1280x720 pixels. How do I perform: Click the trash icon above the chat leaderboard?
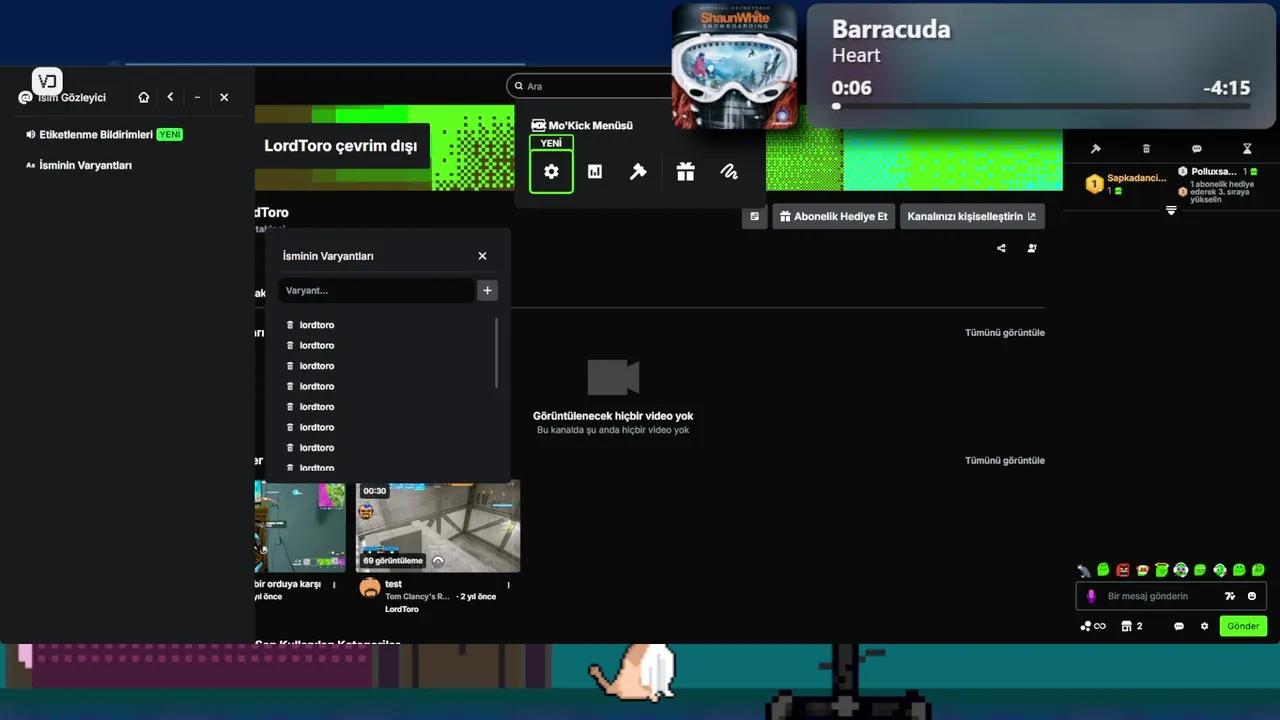pos(1146,148)
